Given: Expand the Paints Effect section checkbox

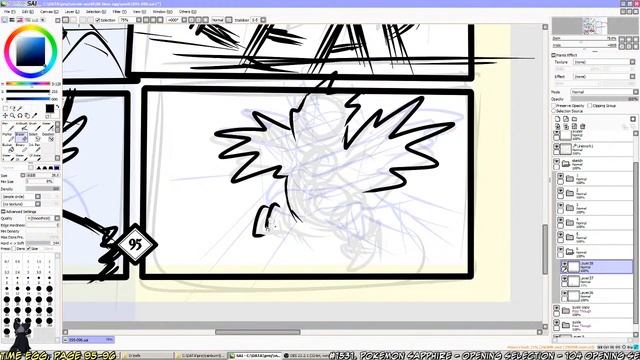Looking at the screenshot, I should click(x=554, y=55).
